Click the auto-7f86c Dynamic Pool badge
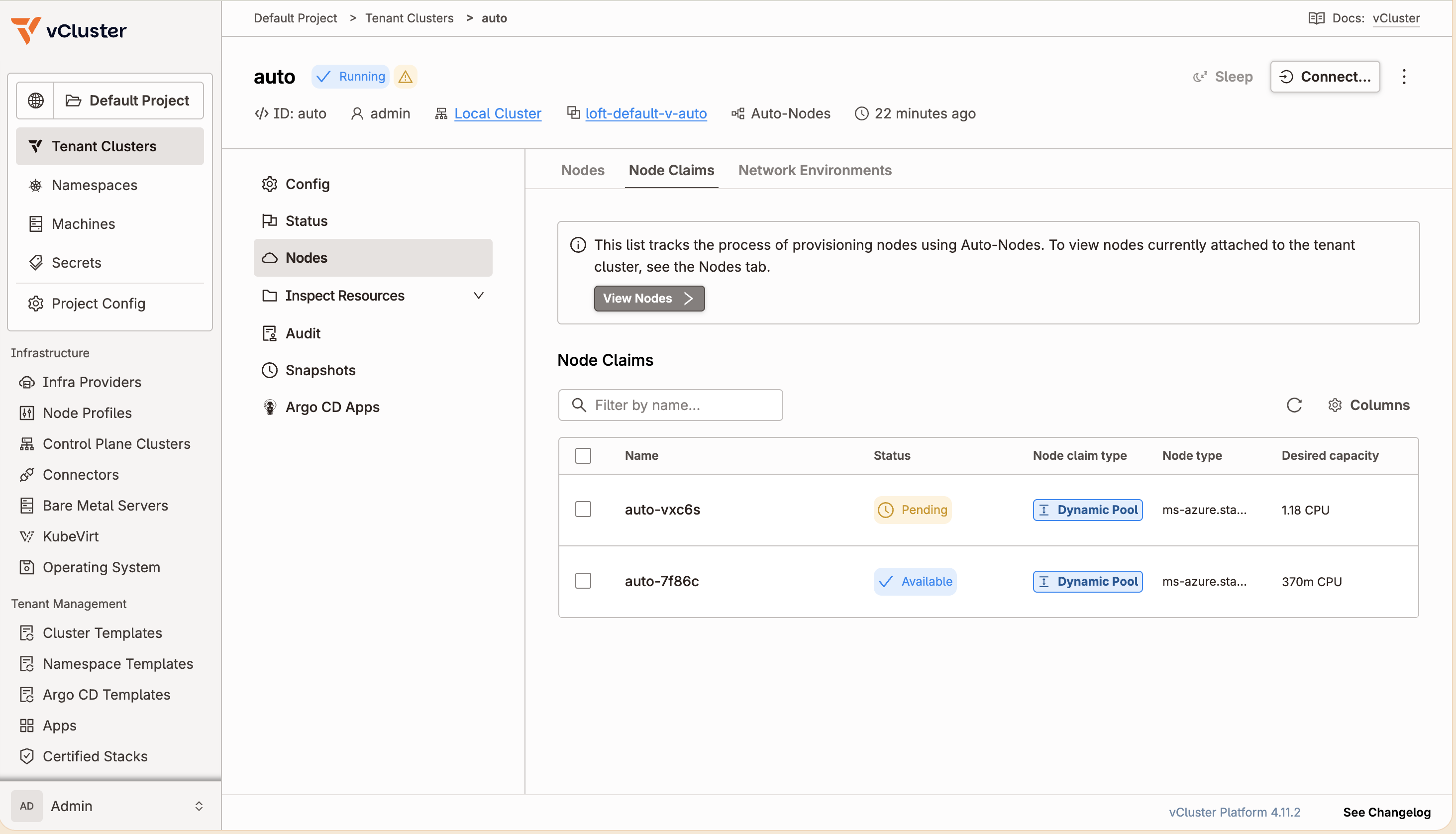Viewport: 1456px width, 834px height. pyautogui.click(x=1088, y=581)
